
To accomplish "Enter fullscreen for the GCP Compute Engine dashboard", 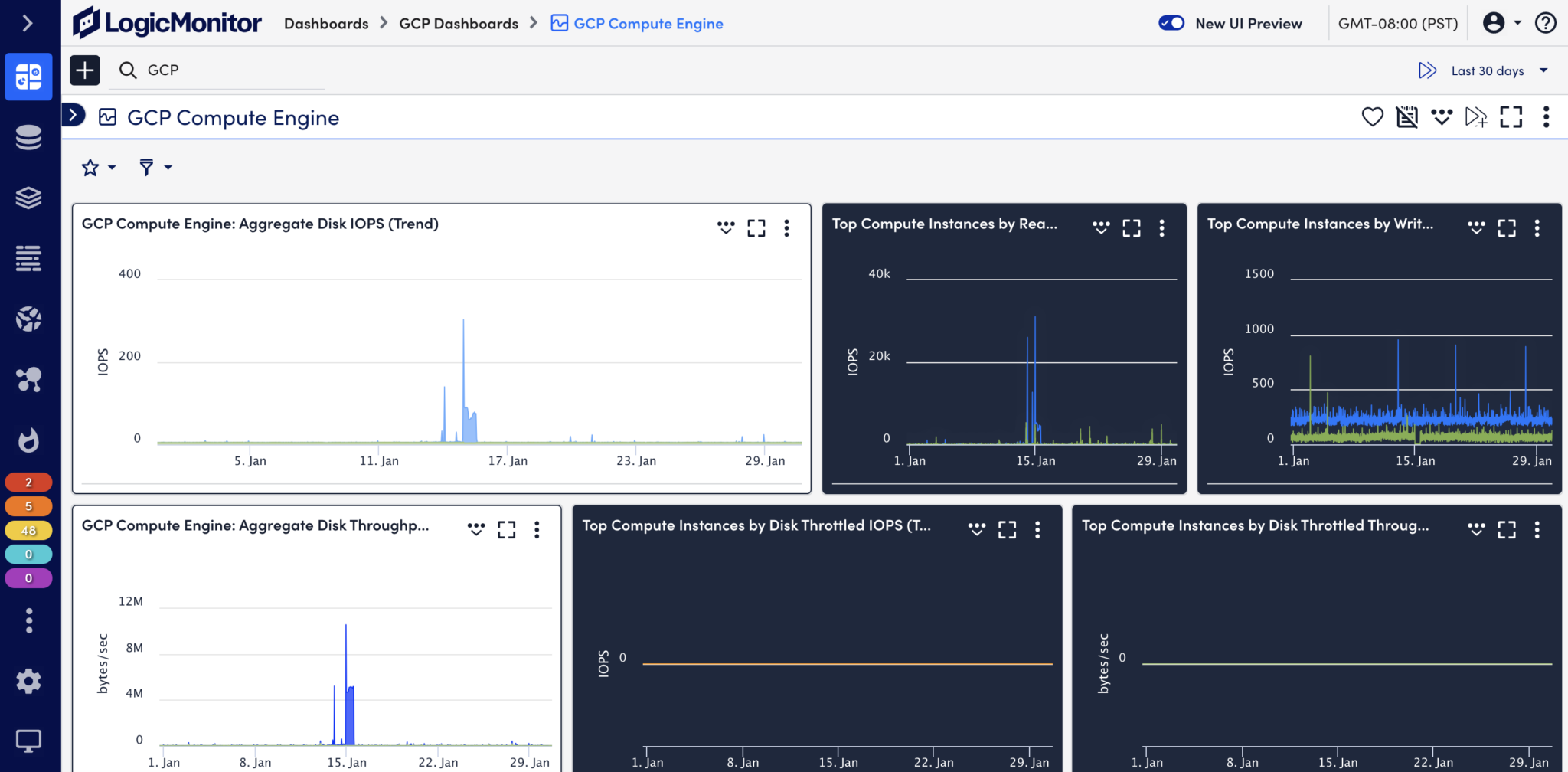I will pos(1511,116).
